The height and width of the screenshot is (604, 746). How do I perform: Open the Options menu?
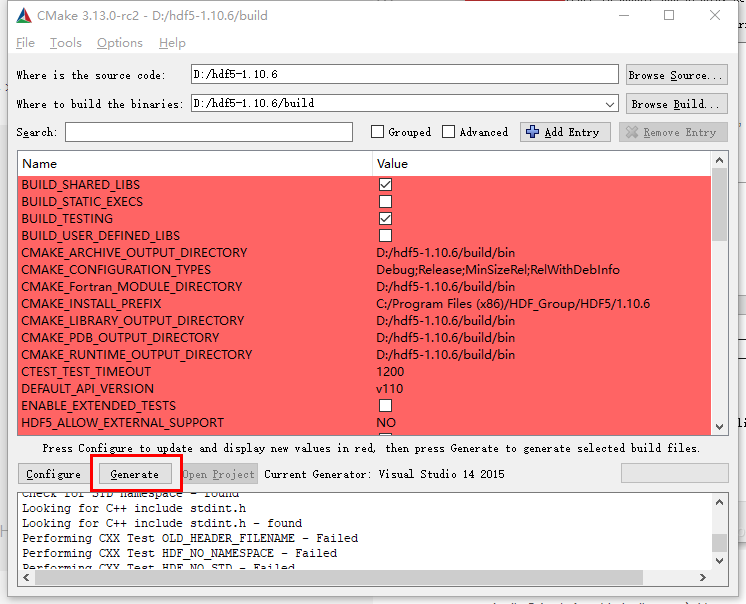tap(120, 43)
